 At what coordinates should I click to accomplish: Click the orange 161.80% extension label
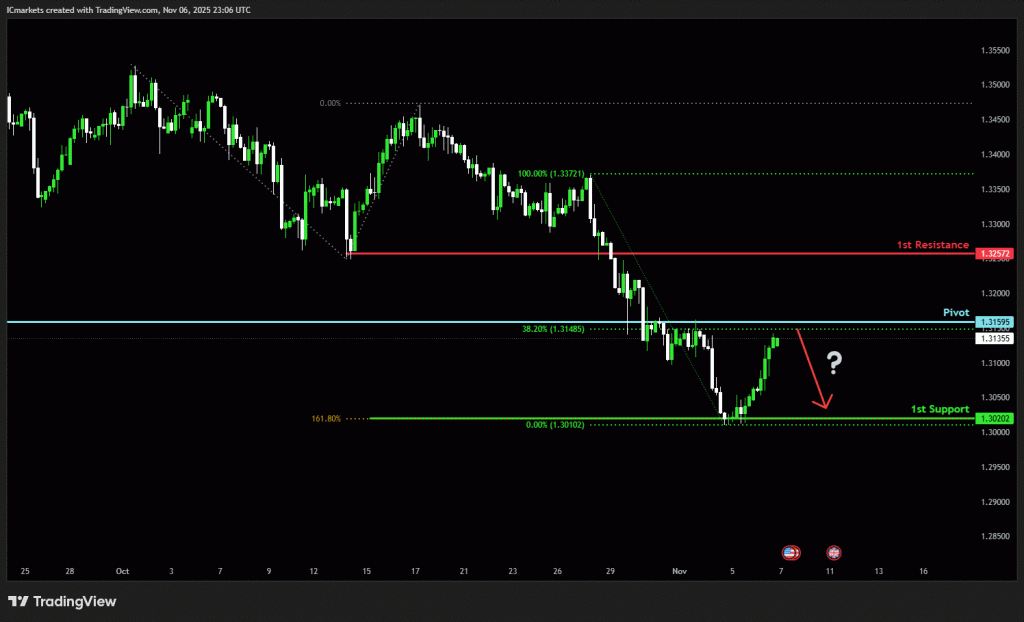click(326, 419)
